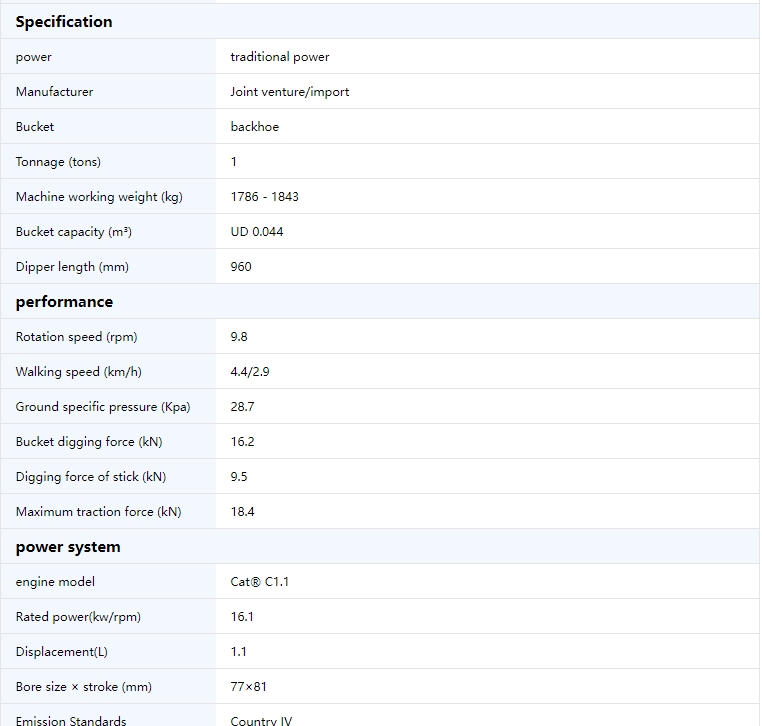Screen dimensions: 762x726
Task: Click the power system section heading
Action: (x=68, y=547)
